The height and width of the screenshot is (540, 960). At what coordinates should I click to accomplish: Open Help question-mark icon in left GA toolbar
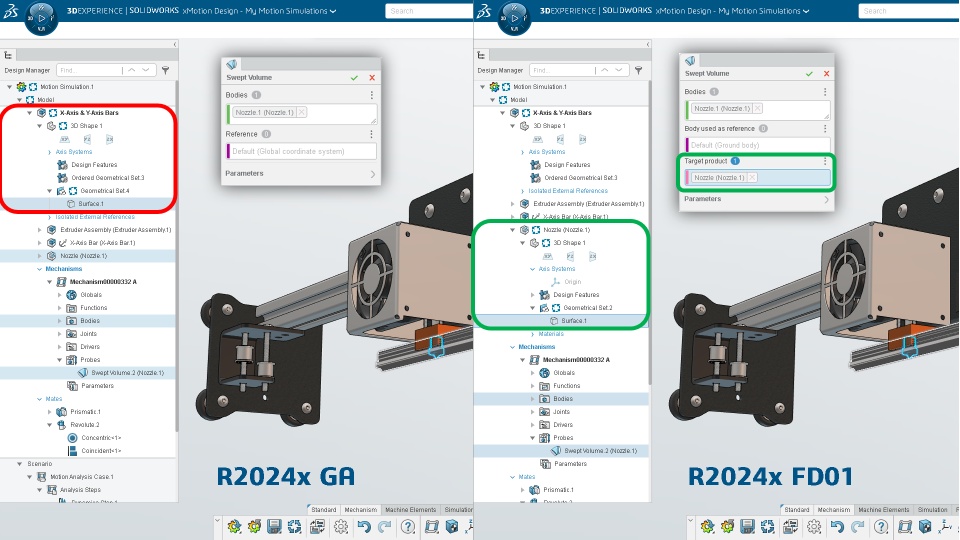408,527
